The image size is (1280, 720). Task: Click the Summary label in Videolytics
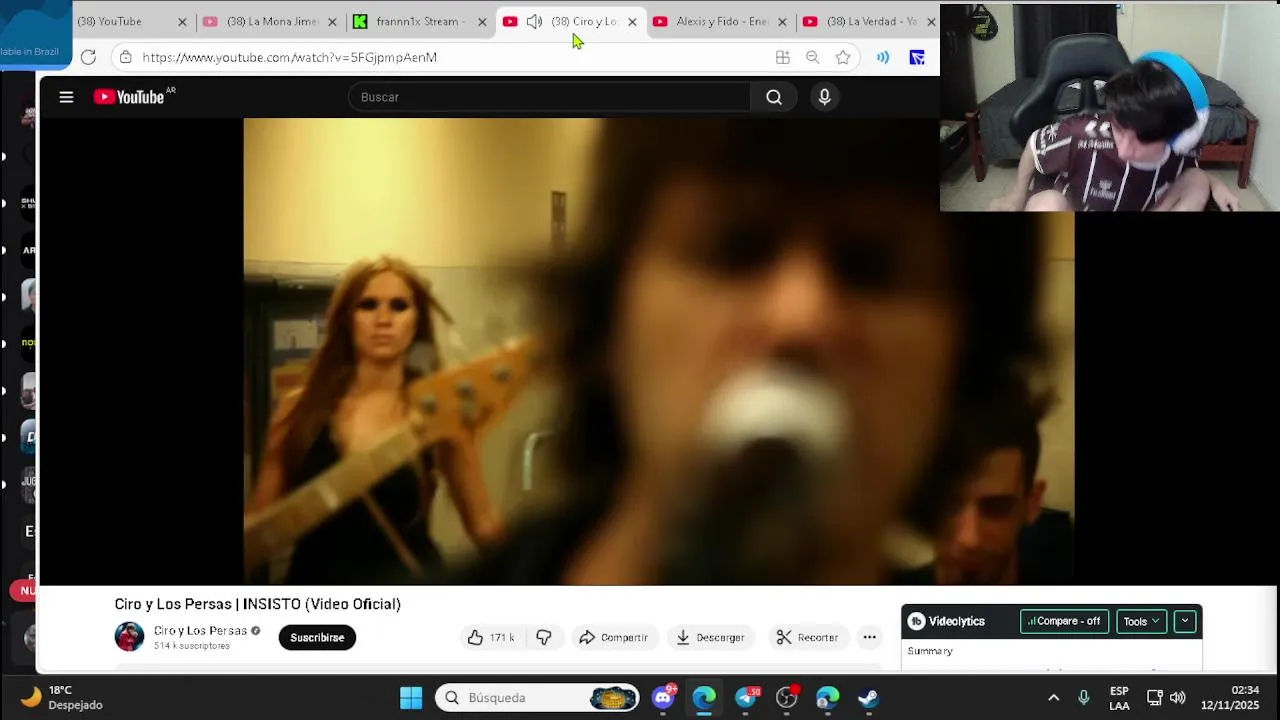coord(930,651)
